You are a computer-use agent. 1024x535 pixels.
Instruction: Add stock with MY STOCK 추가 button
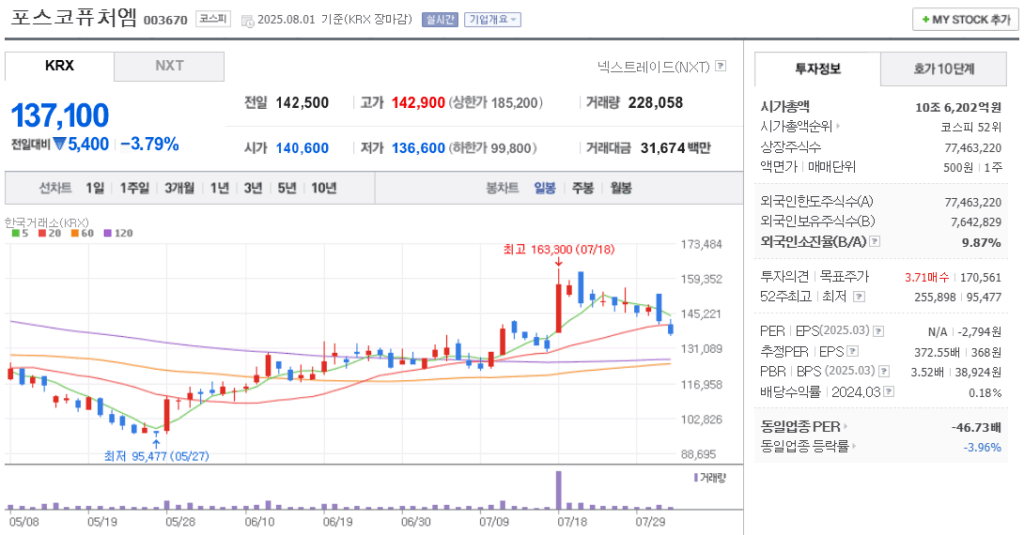pyautogui.click(x=965, y=20)
